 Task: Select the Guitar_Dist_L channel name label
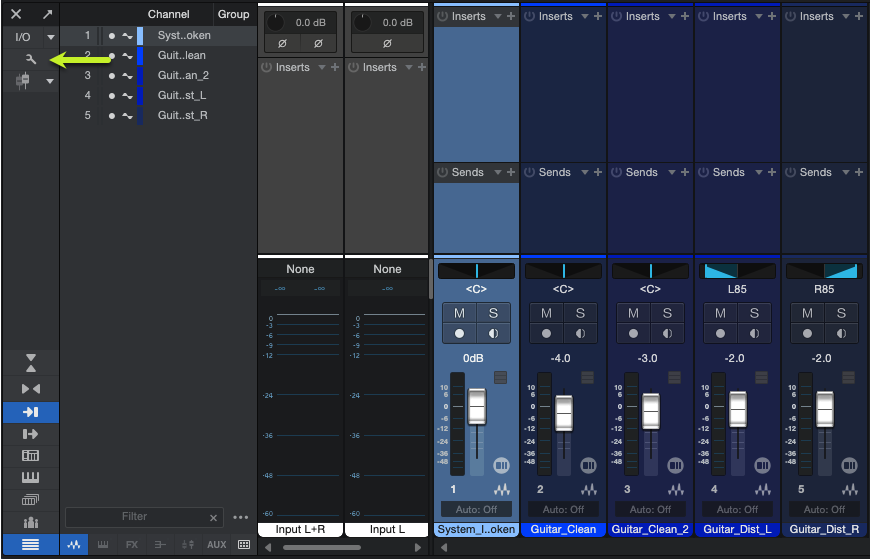737,530
